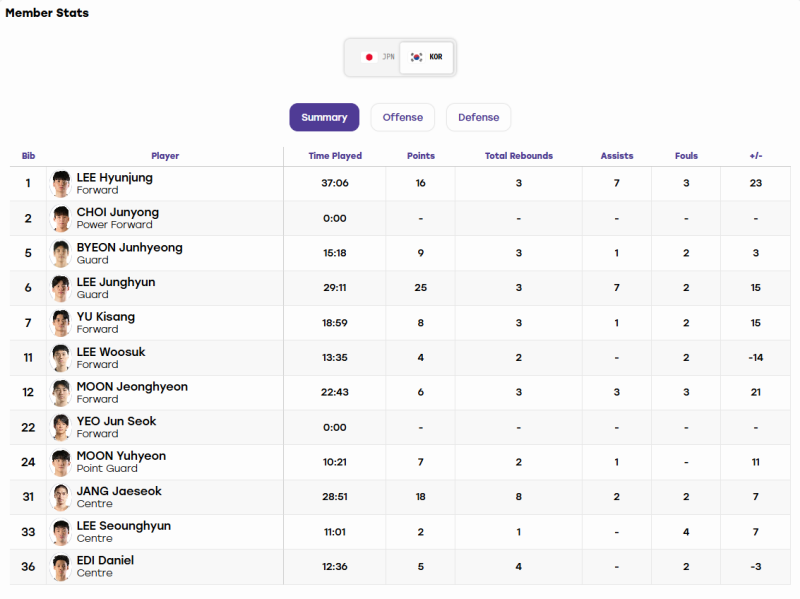Viewport: 800px width, 599px height.
Task: Click the Player column header
Action: [165, 156]
